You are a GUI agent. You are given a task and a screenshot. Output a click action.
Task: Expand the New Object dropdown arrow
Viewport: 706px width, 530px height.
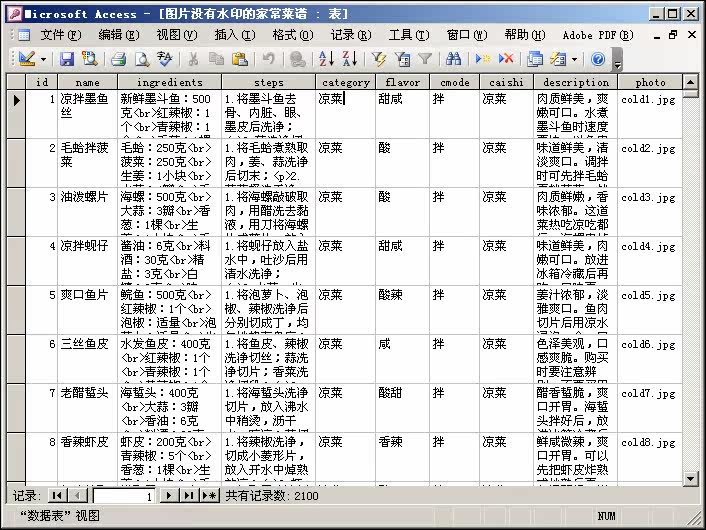(574, 59)
